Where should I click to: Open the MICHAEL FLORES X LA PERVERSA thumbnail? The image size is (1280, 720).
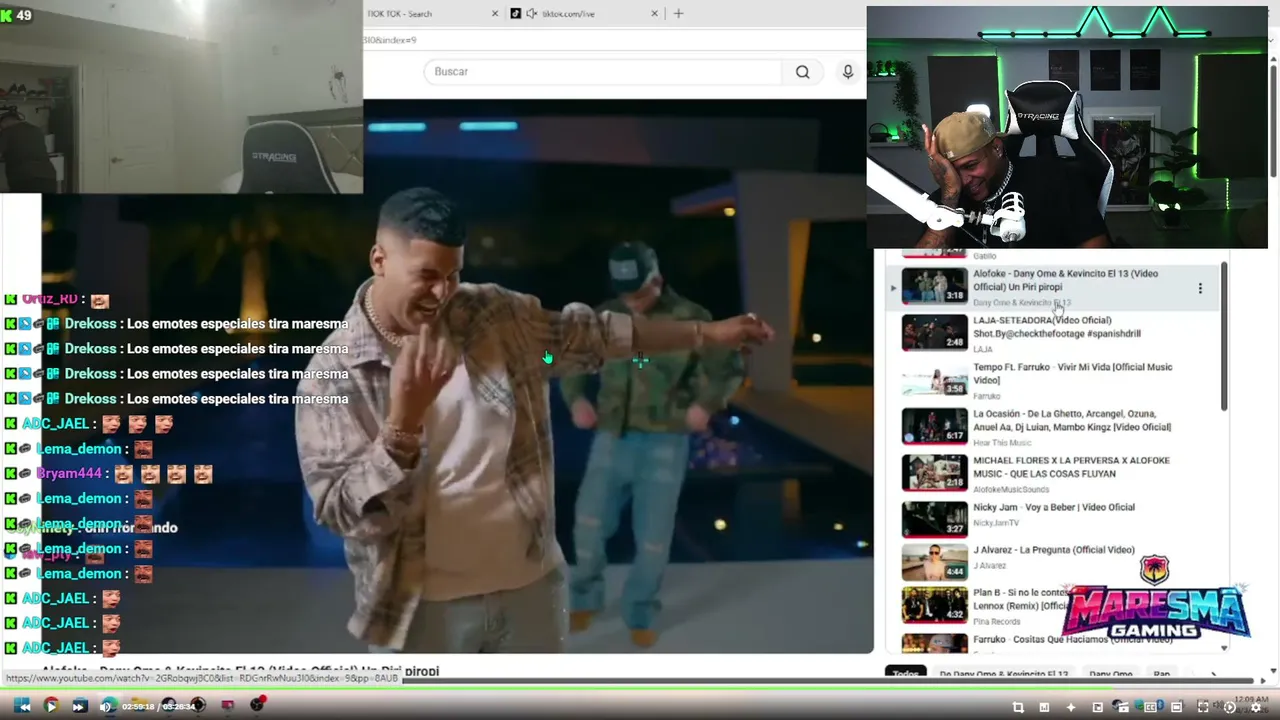tap(935, 473)
